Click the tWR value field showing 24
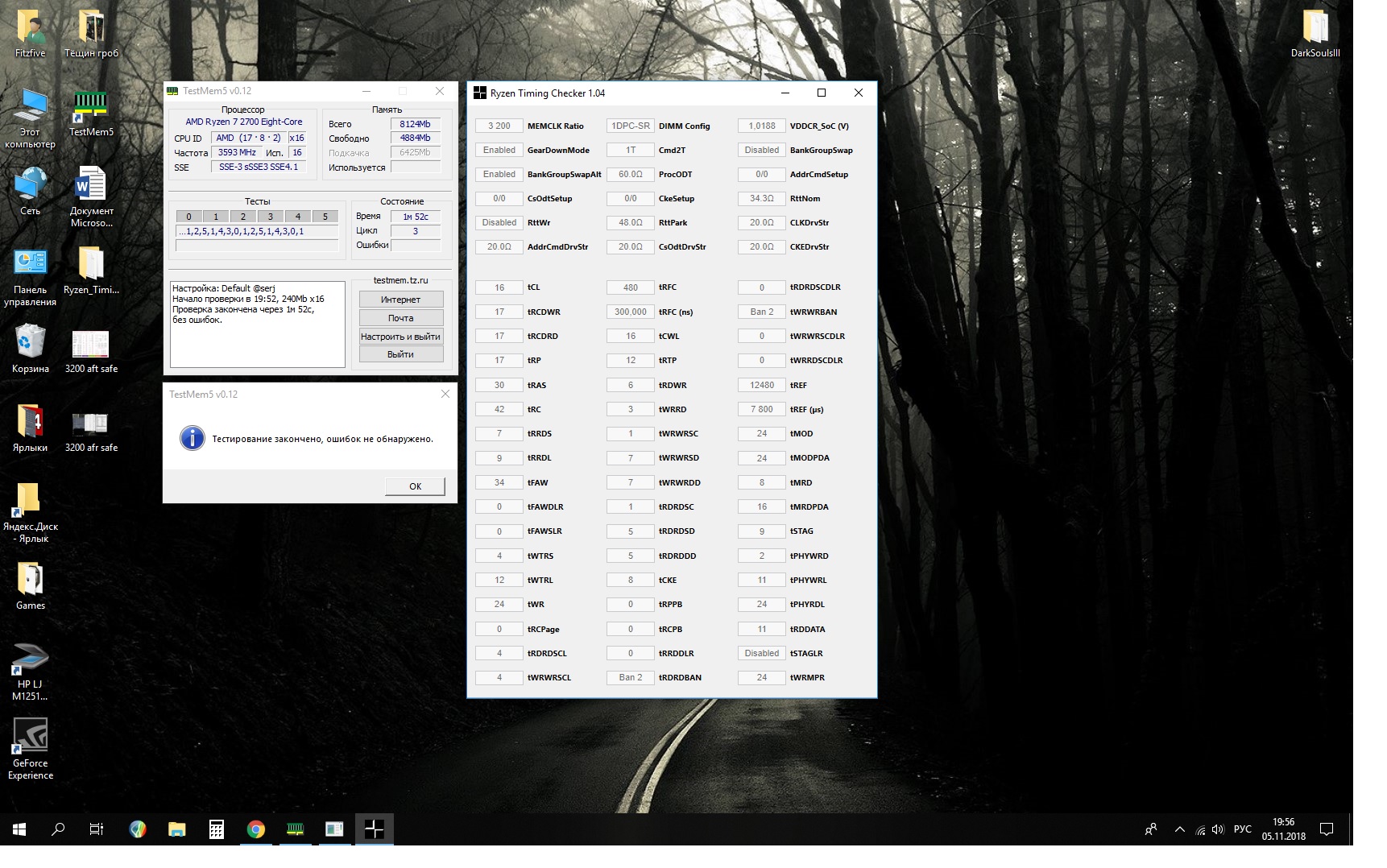The width and height of the screenshot is (1387, 868). tap(499, 604)
